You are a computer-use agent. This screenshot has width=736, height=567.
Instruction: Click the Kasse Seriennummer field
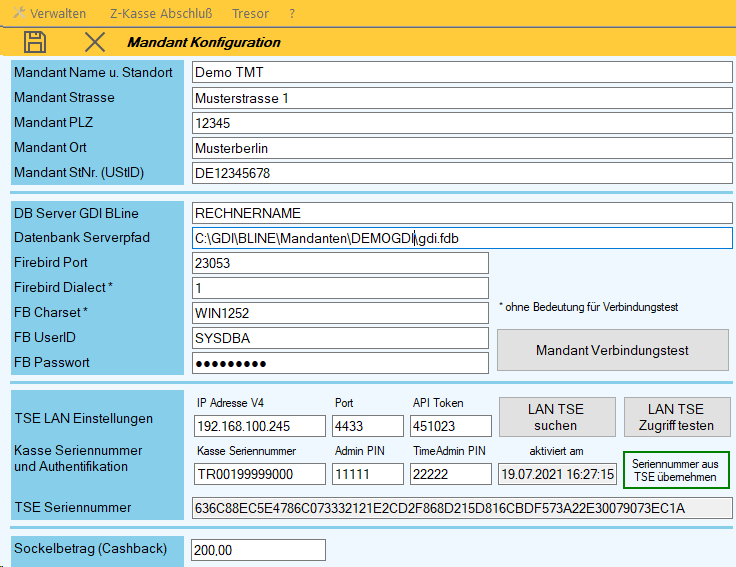pos(260,474)
